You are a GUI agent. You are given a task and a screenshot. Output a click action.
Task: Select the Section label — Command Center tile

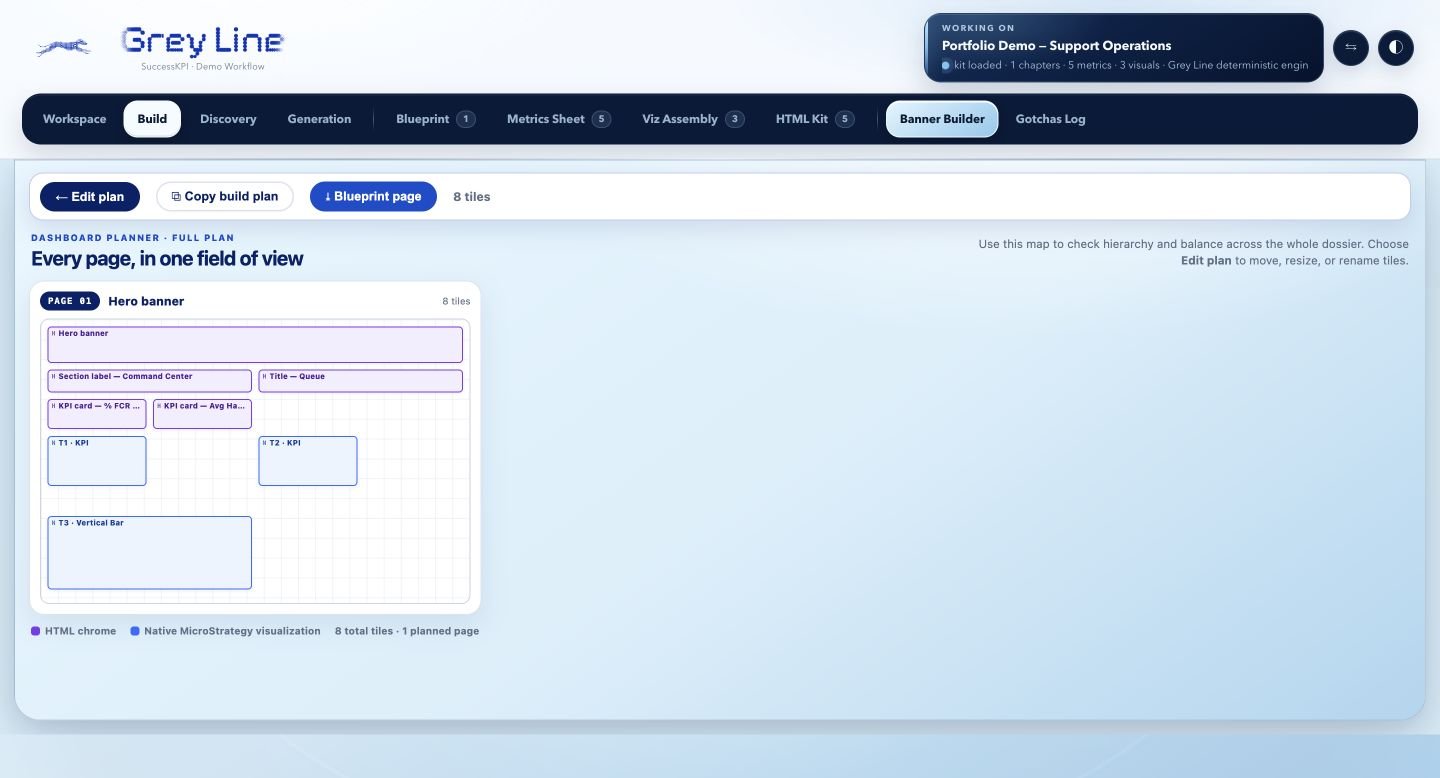(x=150, y=381)
